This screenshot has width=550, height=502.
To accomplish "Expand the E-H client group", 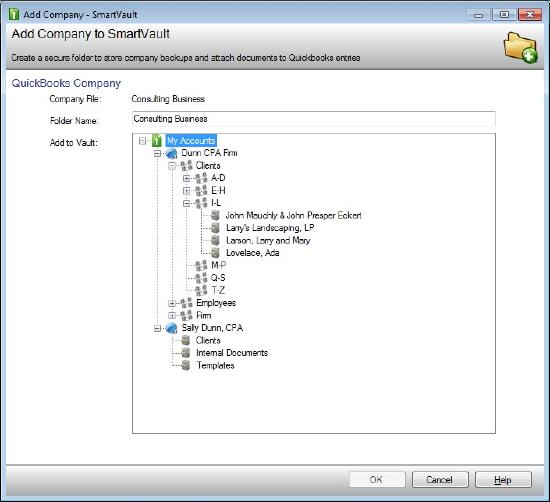I will [x=187, y=191].
